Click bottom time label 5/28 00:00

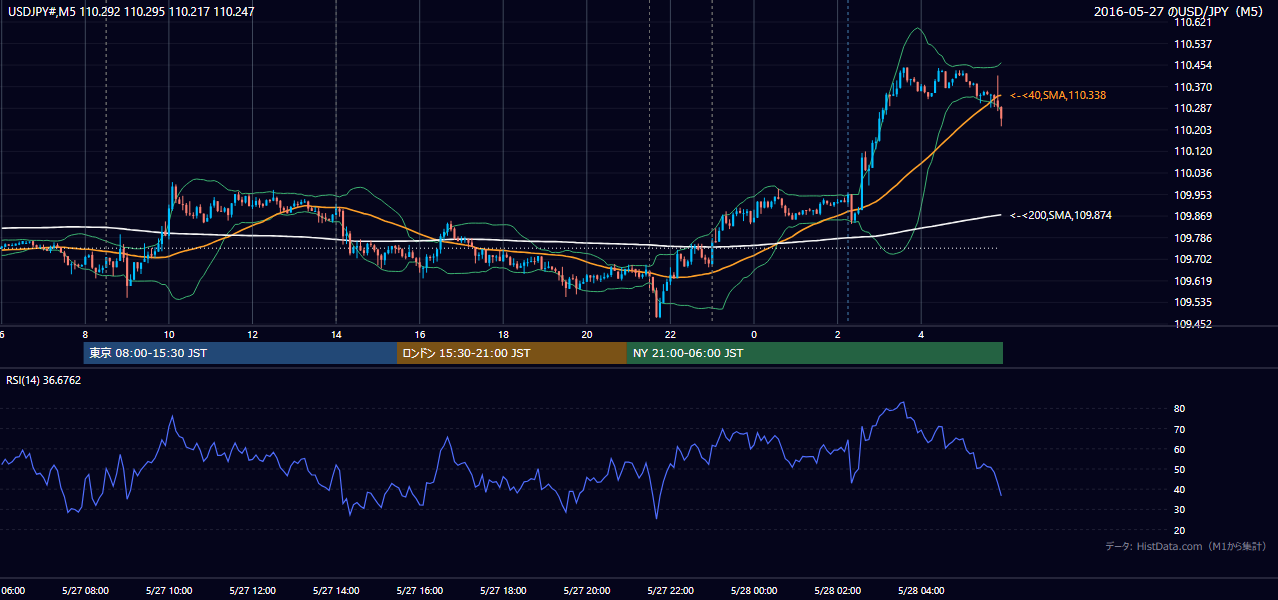coord(753,590)
